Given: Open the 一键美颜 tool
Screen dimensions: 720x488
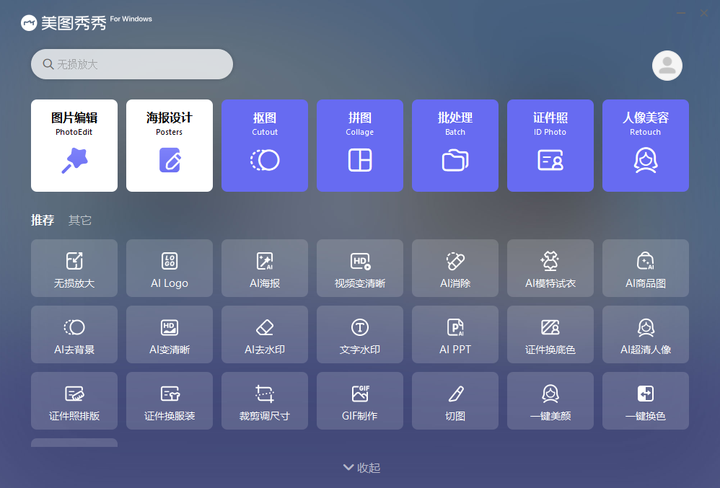Looking at the screenshot, I should pos(550,401).
